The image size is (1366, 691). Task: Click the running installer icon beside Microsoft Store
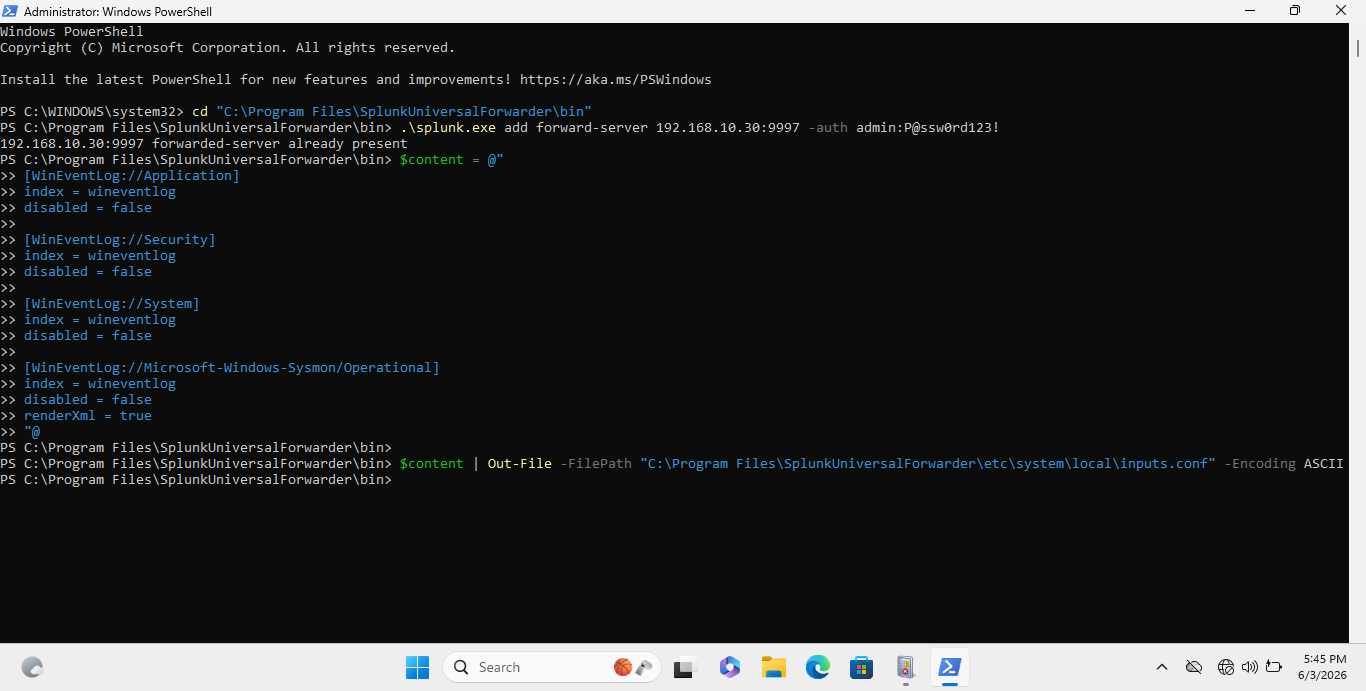click(906, 667)
